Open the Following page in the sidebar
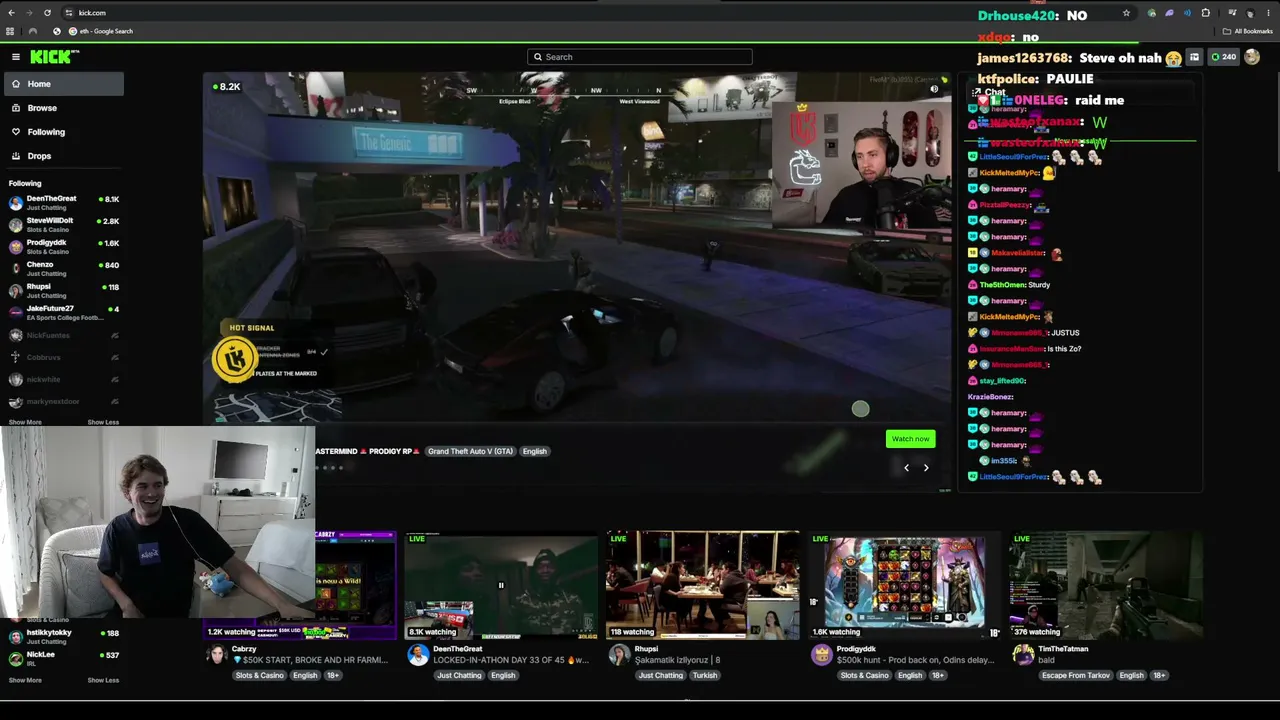Screen dimensions: 1280x720 [x=62, y=132]
